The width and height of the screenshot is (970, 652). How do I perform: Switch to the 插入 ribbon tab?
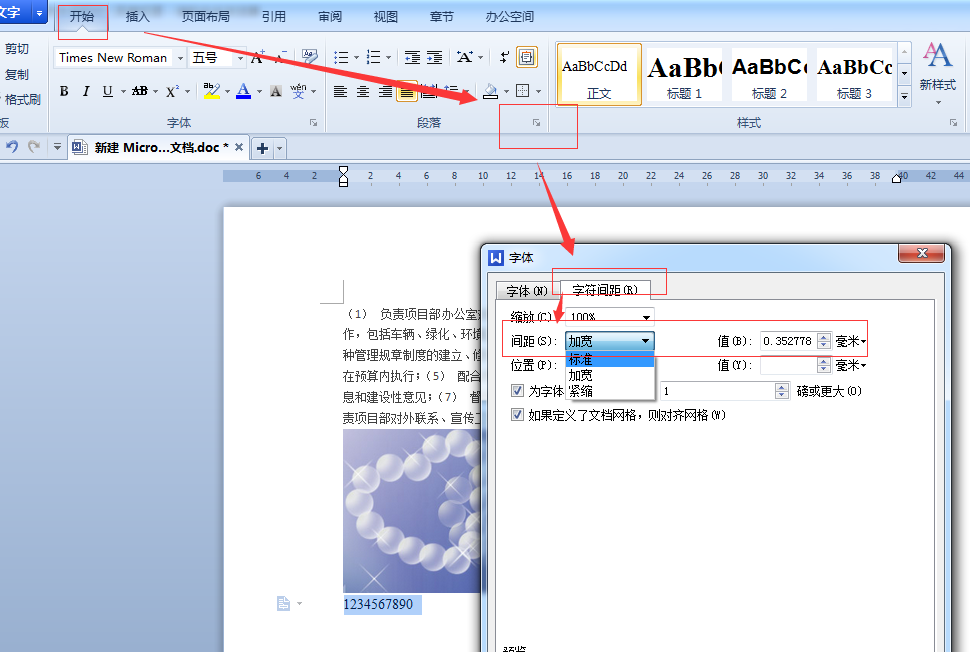point(137,17)
